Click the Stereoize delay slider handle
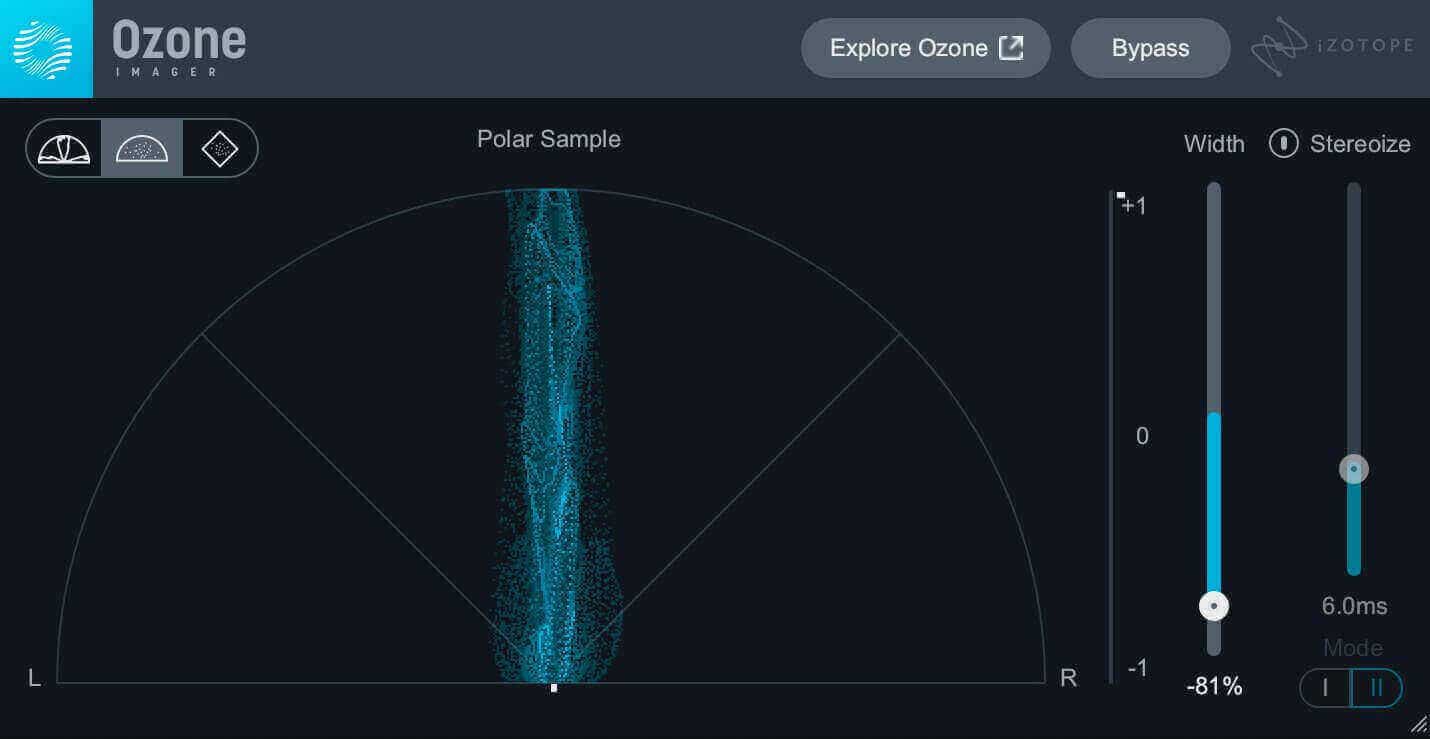The width and height of the screenshot is (1430, 739). pyautogui.click(x=1354, y=469)
